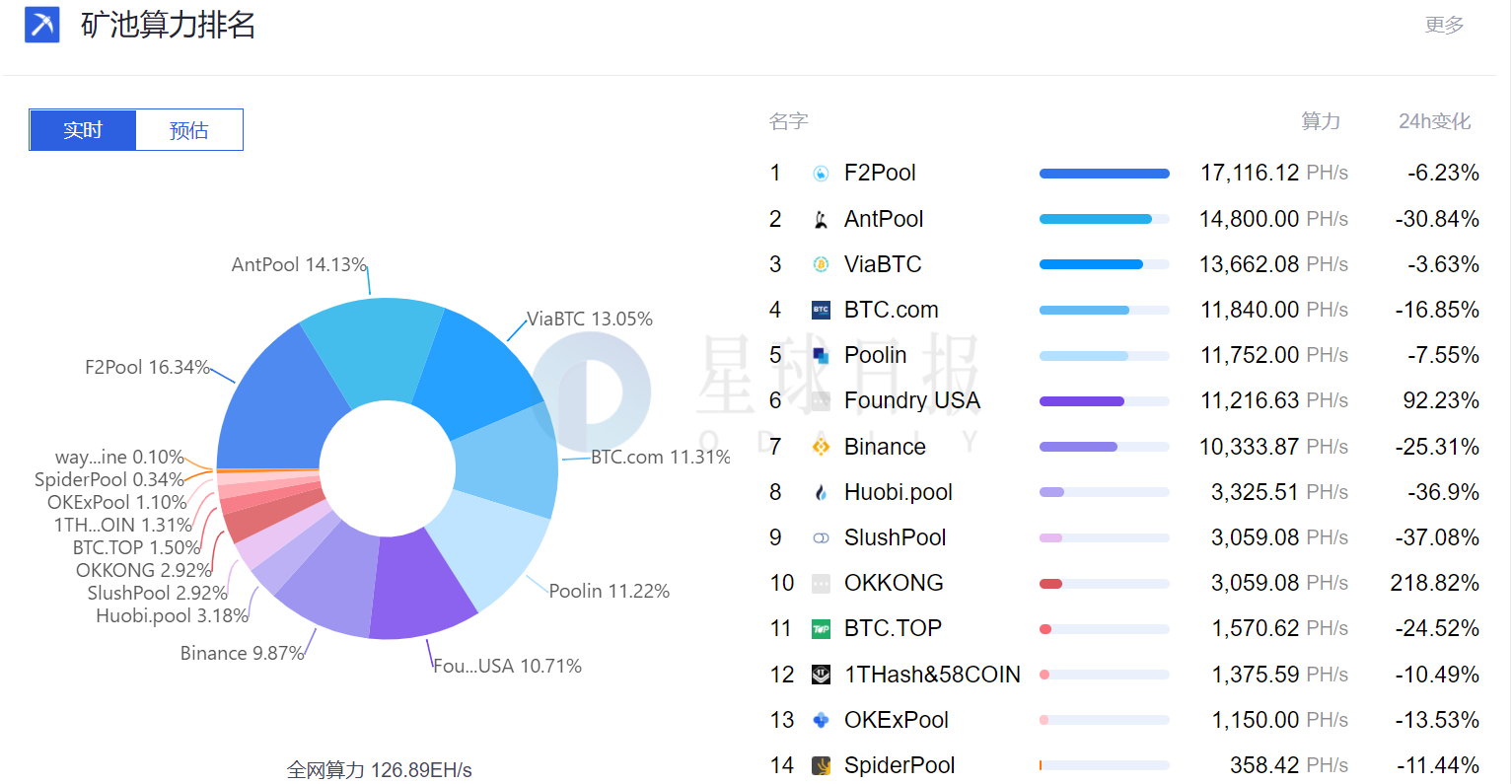Click the SpiderPool 0.34% chart label
The image size is (1512, 784).
click(109, 479)
